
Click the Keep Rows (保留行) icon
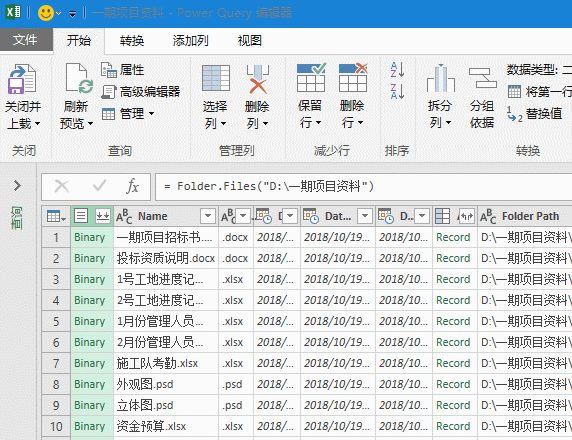coord(311,78)
